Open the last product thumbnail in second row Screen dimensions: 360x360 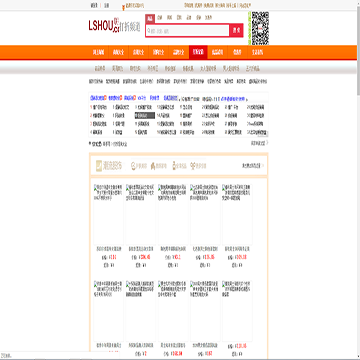point(237,311)
